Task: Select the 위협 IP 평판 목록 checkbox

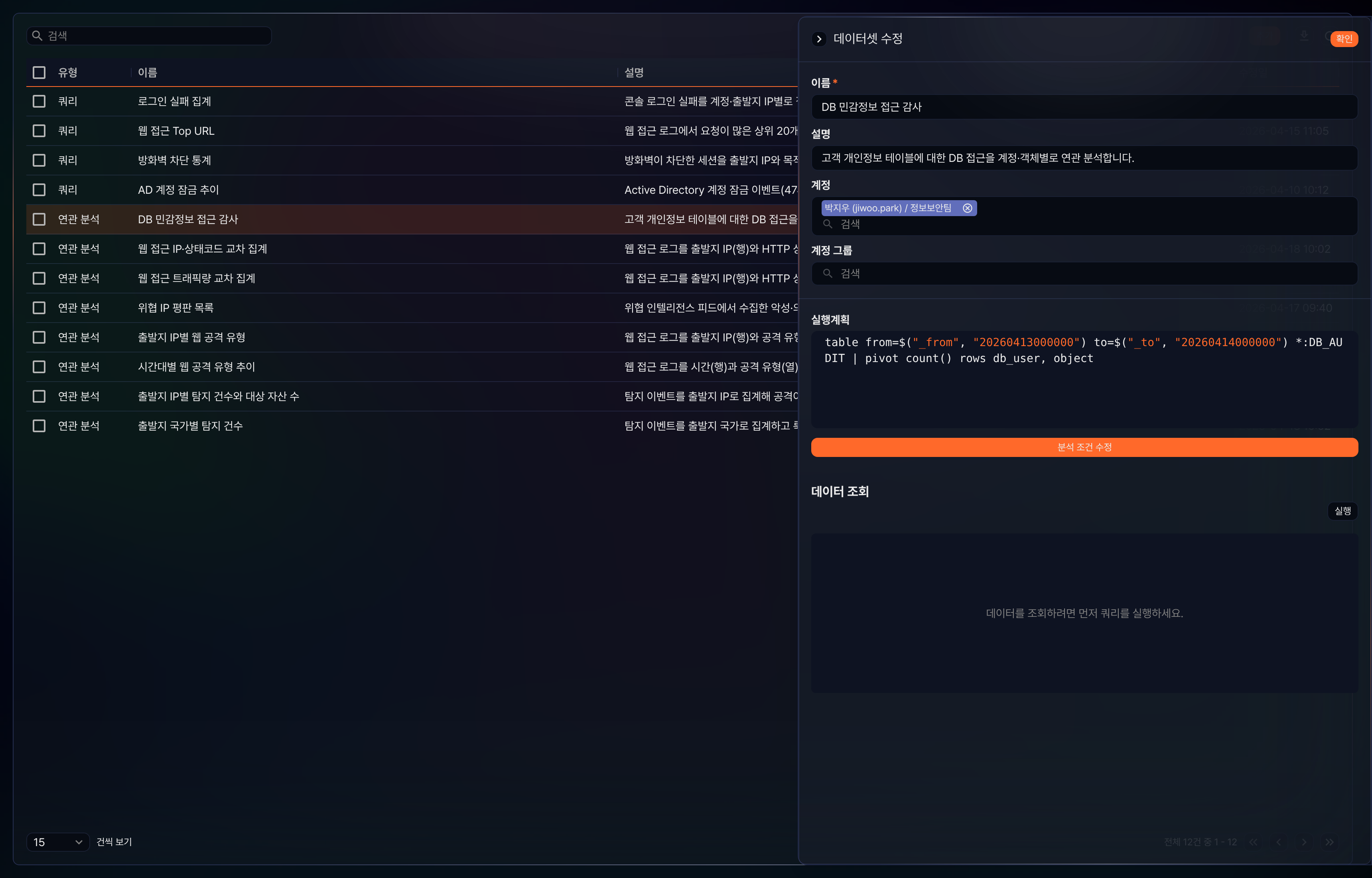Action: pos(39,308)
